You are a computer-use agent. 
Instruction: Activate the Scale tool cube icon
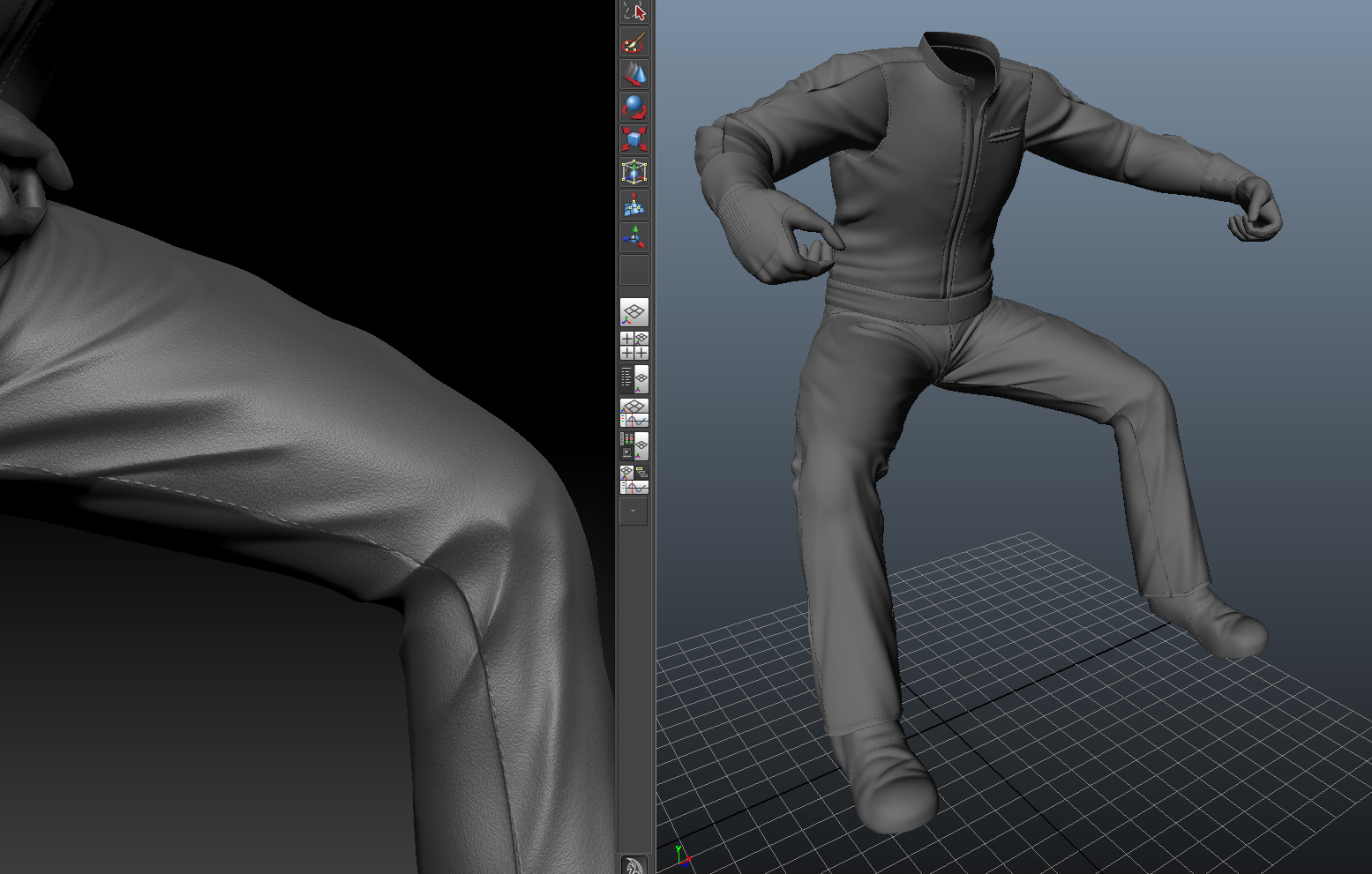[634, 139]
